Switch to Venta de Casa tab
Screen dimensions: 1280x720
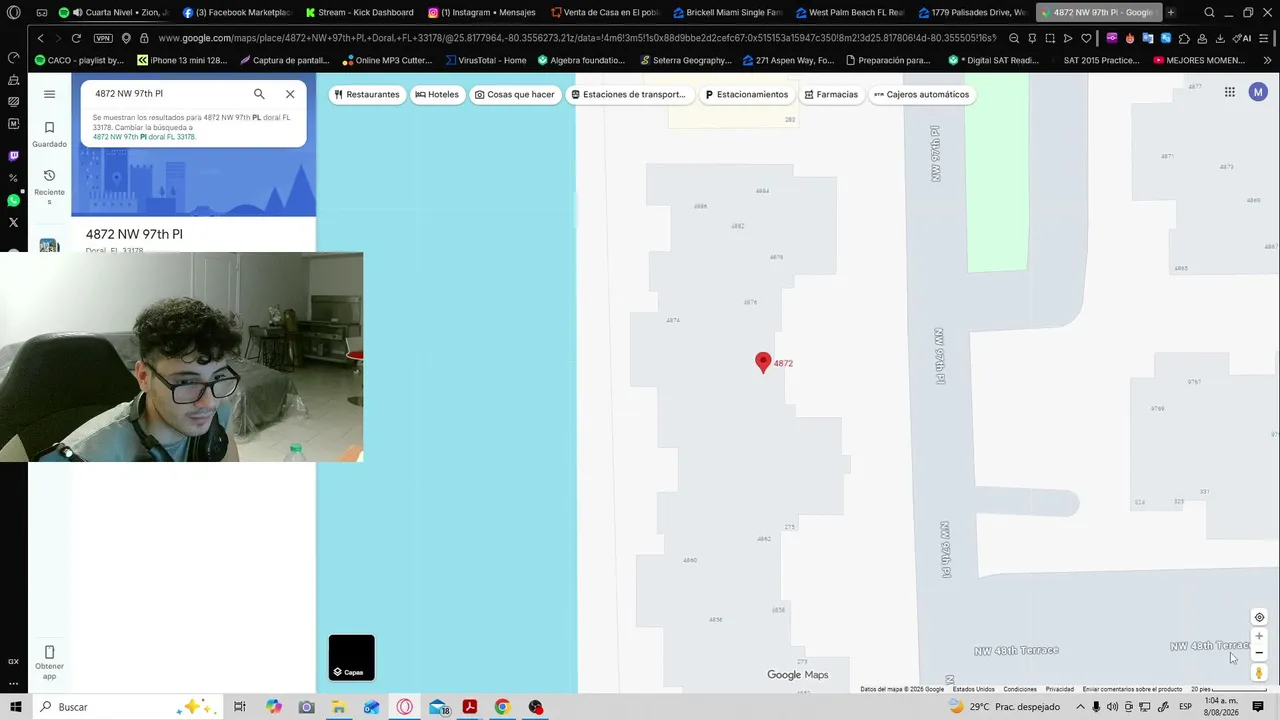click(x=605, y=13)
